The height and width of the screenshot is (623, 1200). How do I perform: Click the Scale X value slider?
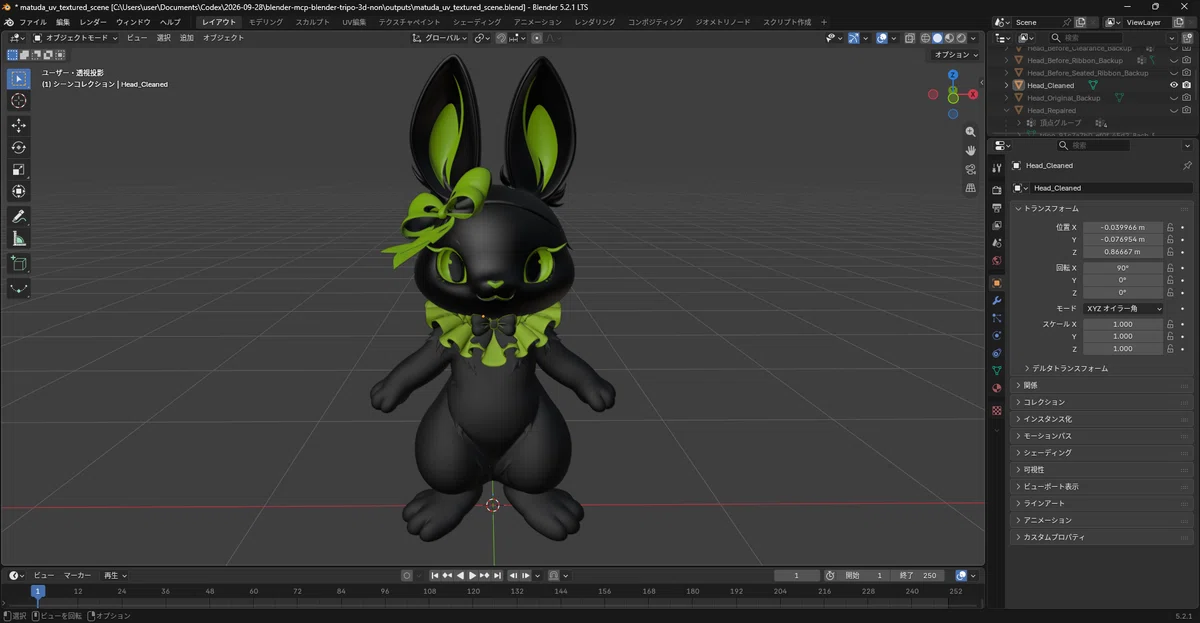pos(1123,324)
